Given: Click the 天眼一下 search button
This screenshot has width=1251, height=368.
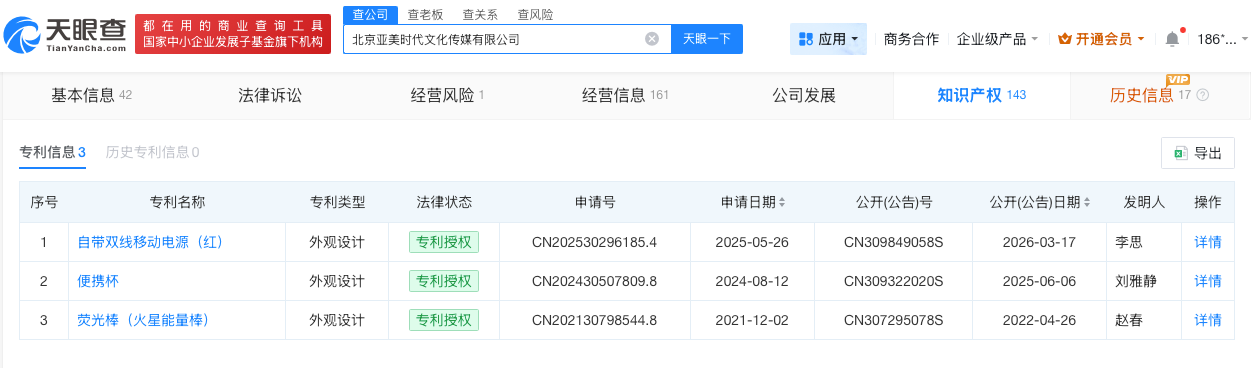Looking at the screenshot, I should click(706, 39).
